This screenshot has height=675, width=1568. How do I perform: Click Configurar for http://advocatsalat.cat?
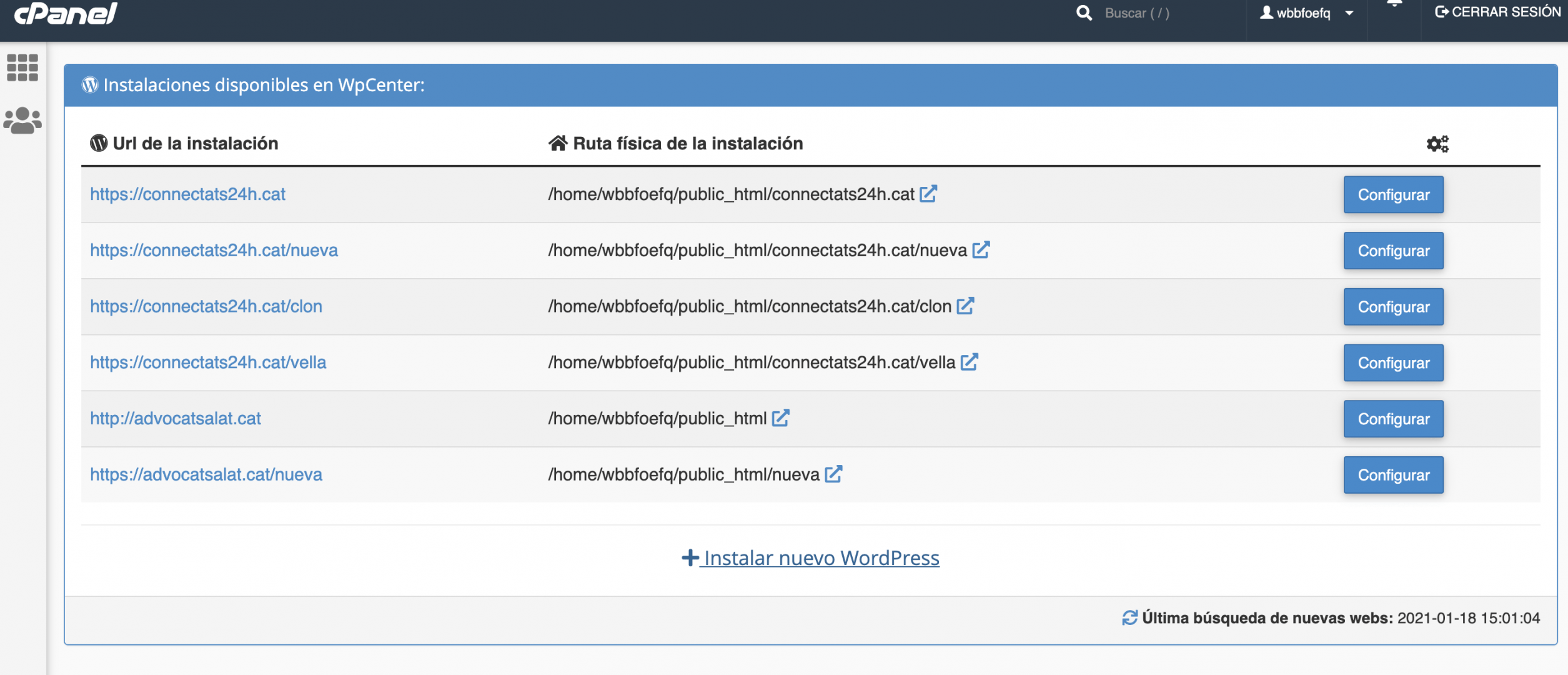[1394, 419]
